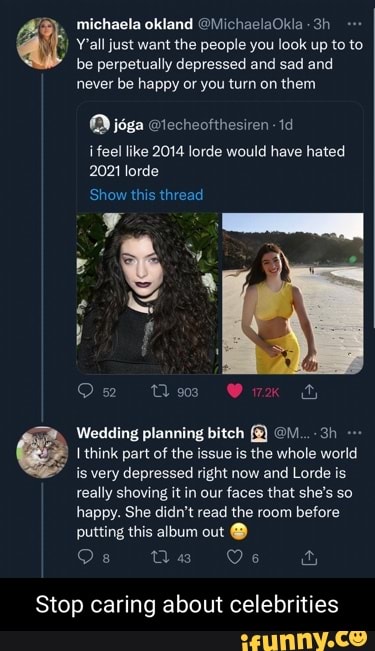View the beach photo with yellow outfit

pos(293,293)
